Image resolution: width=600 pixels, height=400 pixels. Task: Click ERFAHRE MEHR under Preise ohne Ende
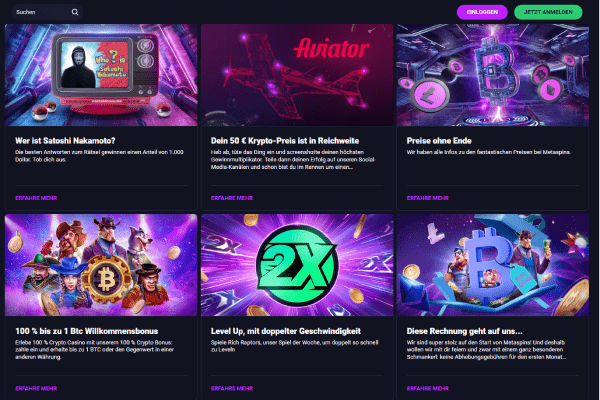[x=427, y=198]
